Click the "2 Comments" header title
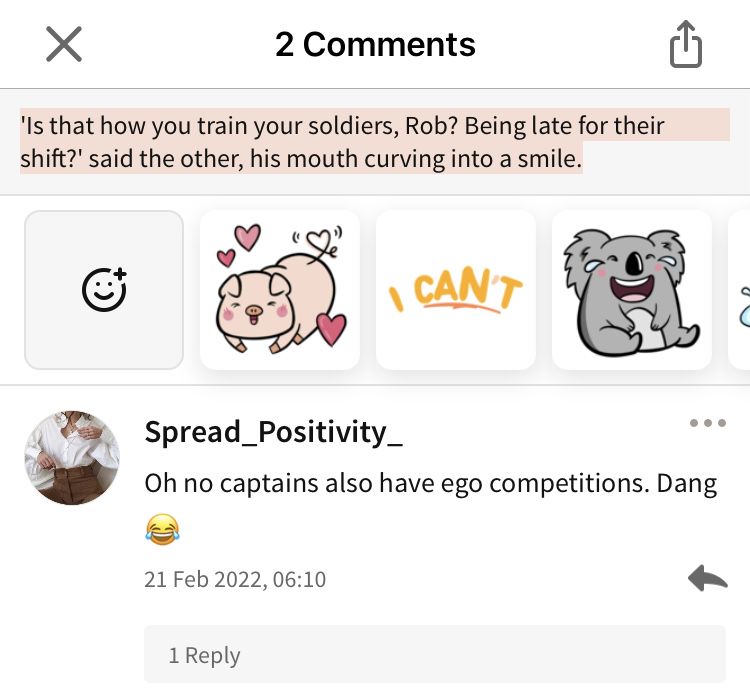The image size is (750, 699). coord(375,44)
